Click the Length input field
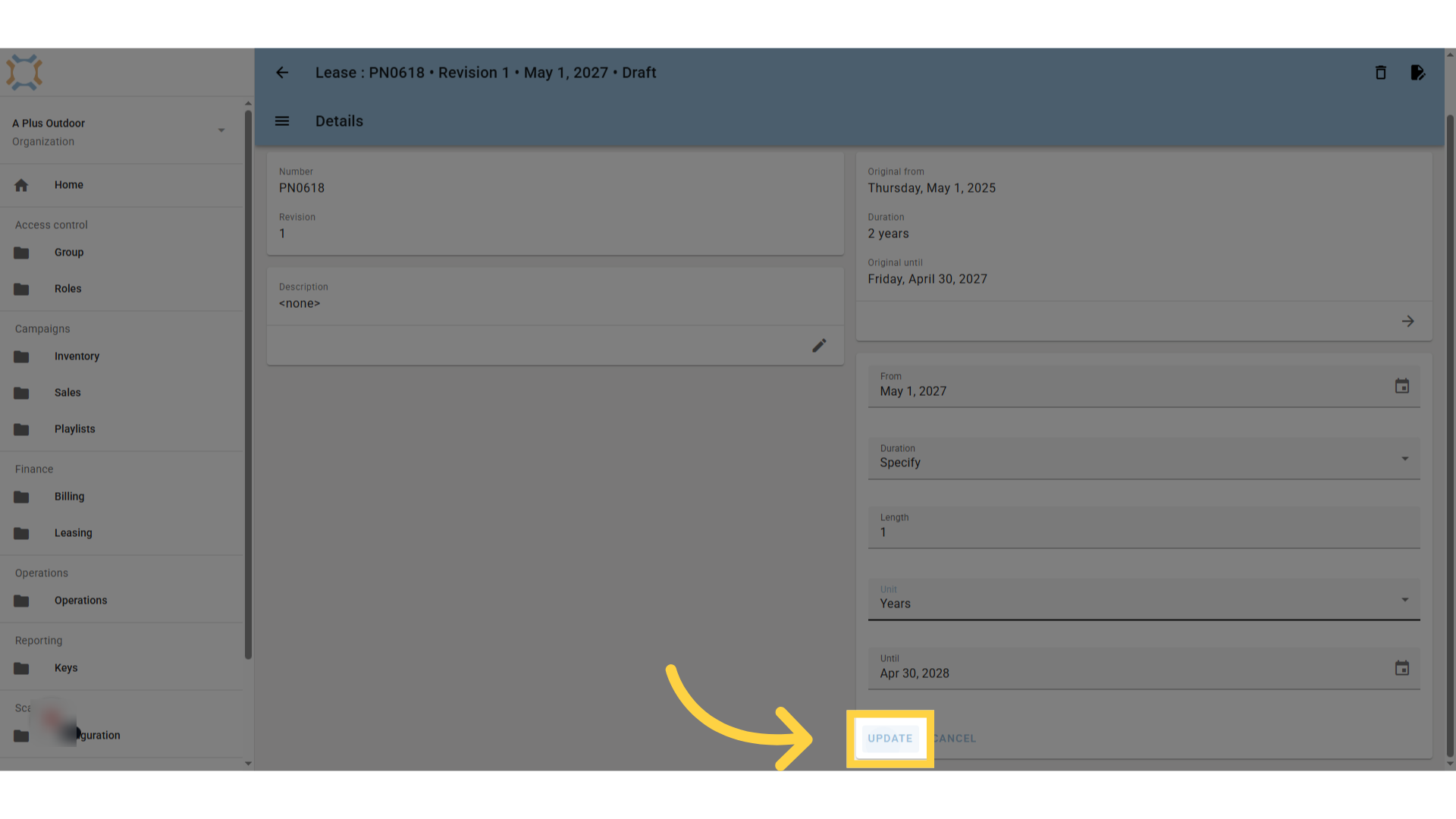Screen dimensions: 1456x819 click(1144, 528)
